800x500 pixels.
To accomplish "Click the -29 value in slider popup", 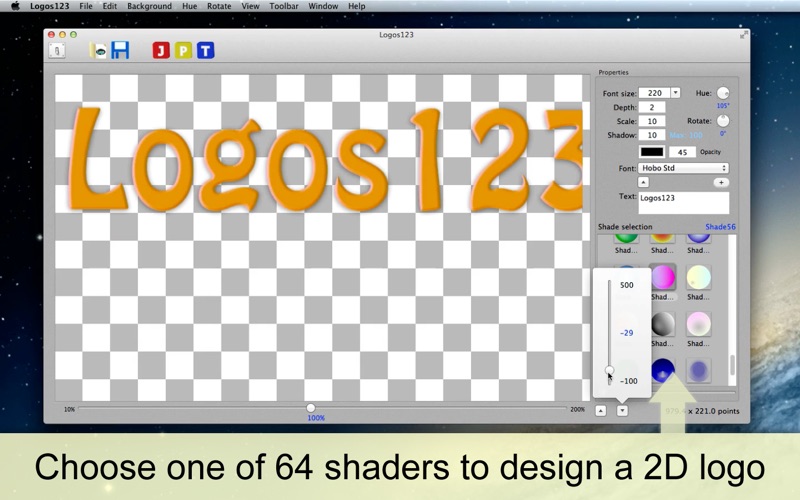I will click(627, 333).
